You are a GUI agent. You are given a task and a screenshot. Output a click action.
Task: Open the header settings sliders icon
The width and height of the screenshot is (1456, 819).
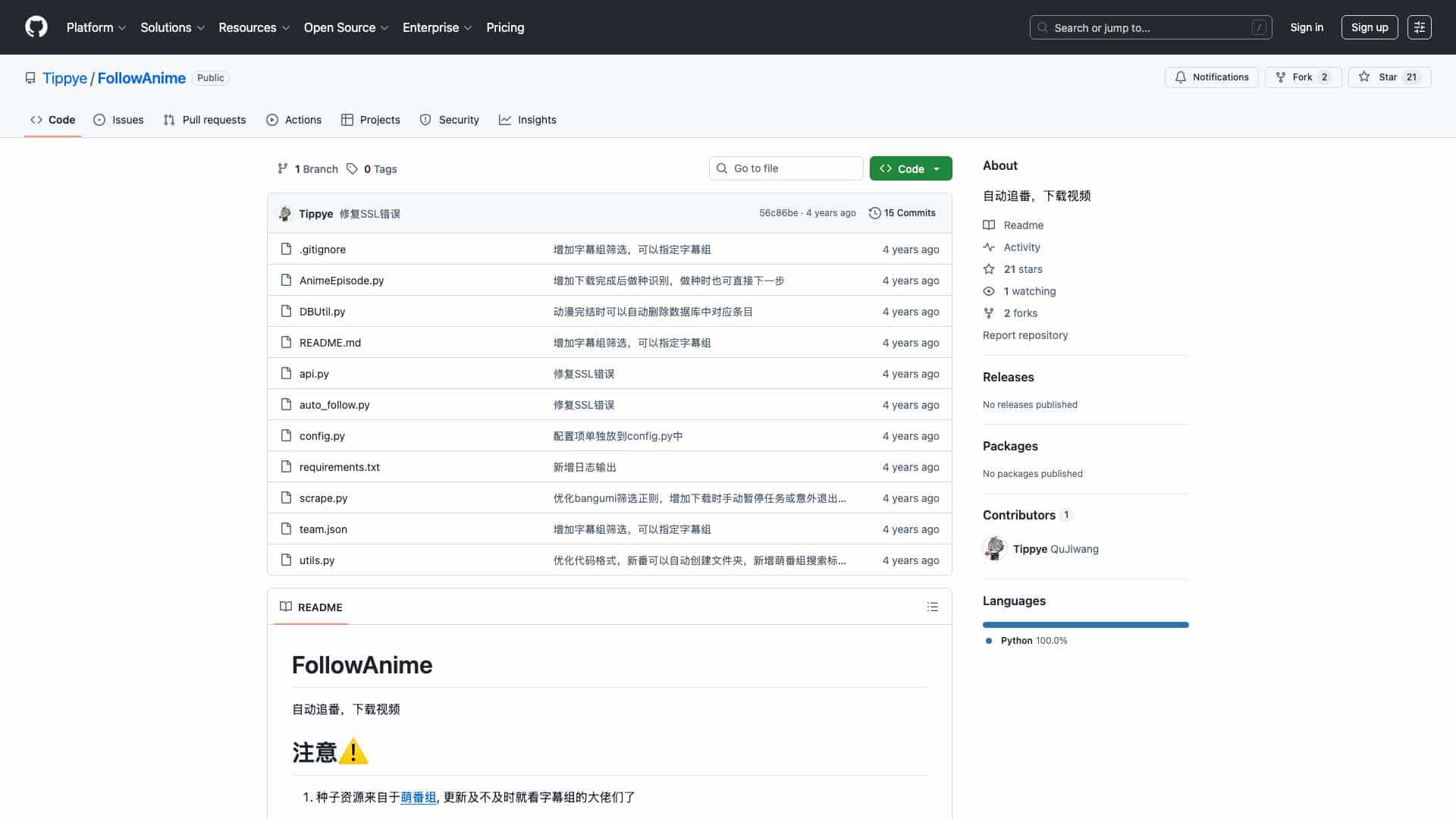point(1419,27)
